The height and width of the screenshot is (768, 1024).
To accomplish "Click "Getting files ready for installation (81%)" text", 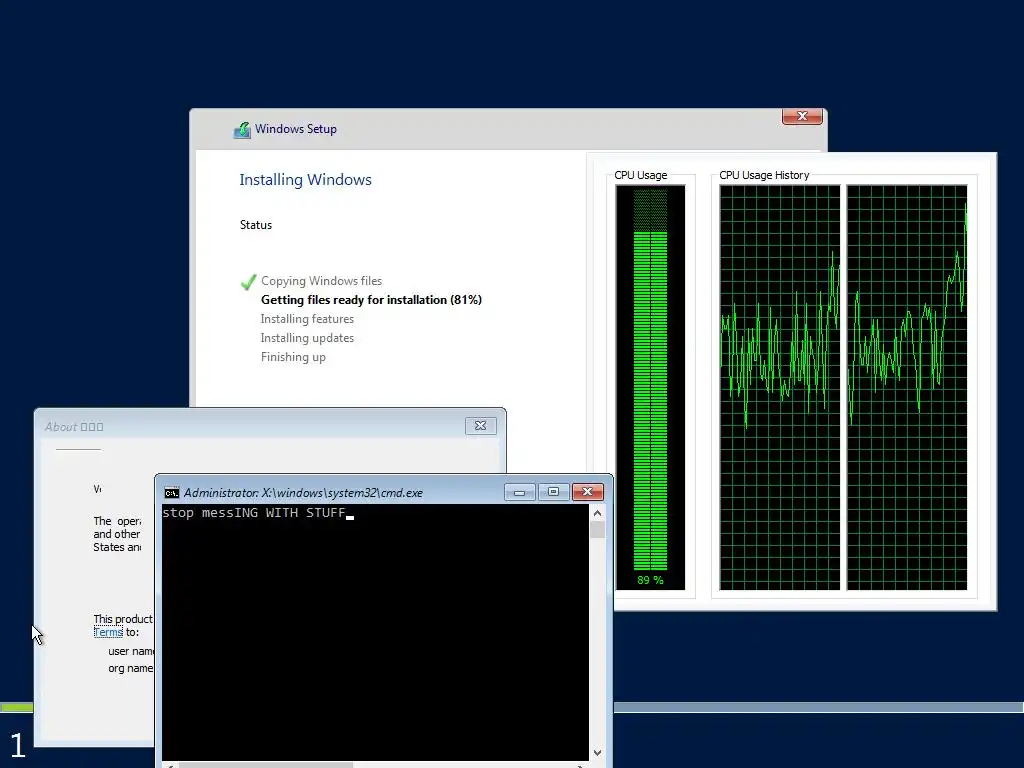I will point(371,300).
